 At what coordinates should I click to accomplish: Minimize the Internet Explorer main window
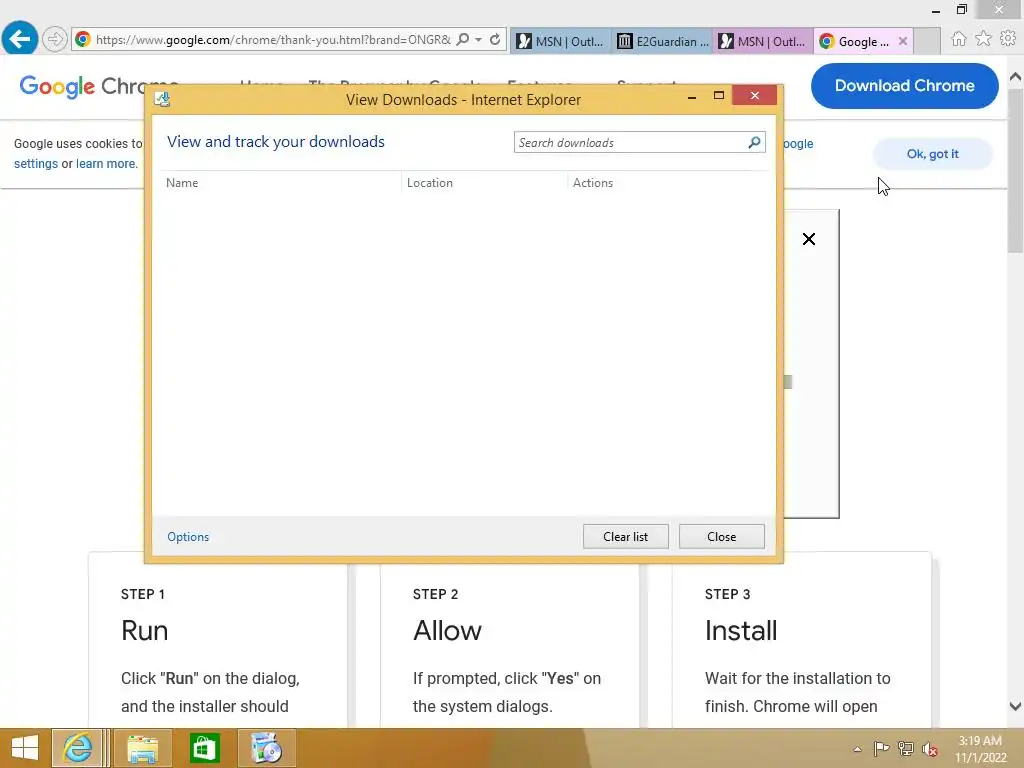pos(936,10)
